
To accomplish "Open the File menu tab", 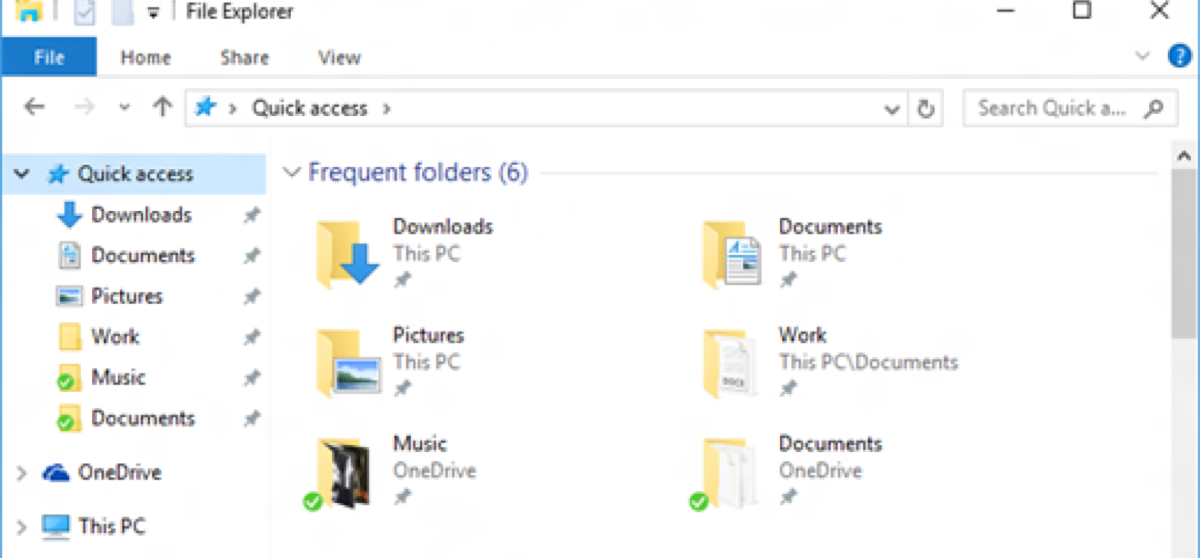I will 49,57.
